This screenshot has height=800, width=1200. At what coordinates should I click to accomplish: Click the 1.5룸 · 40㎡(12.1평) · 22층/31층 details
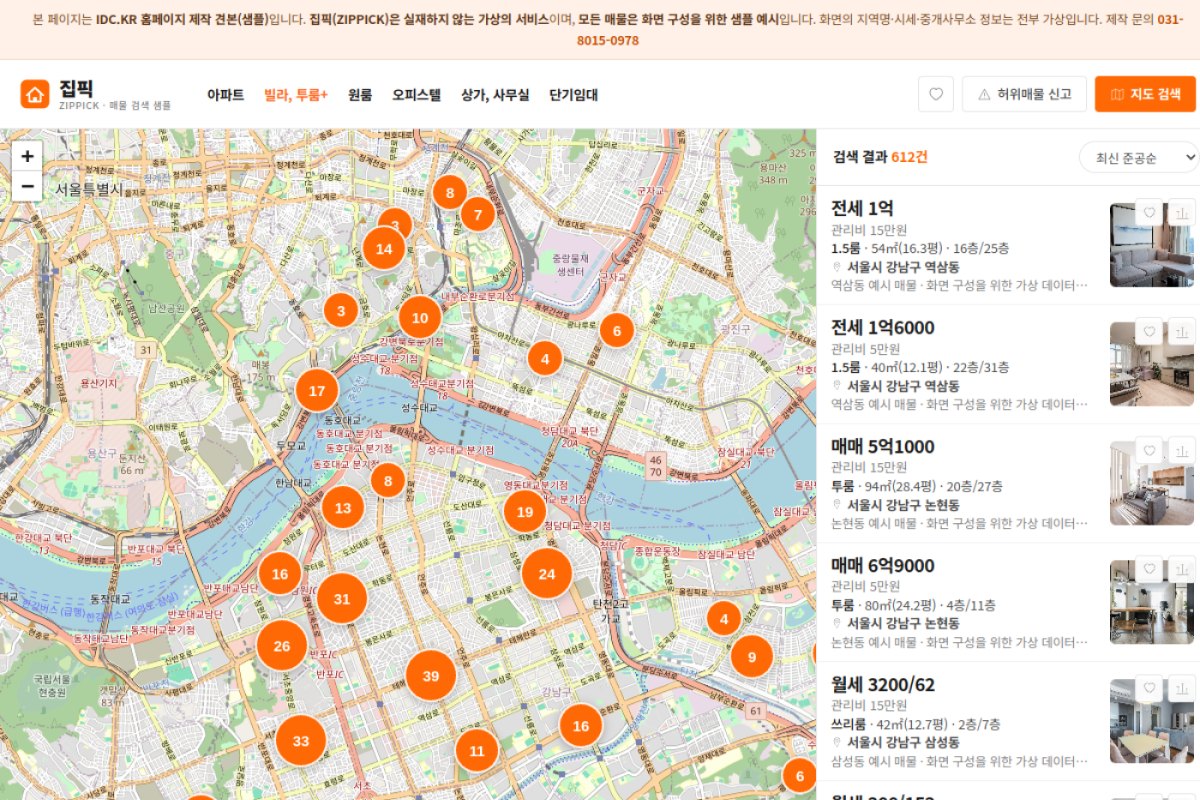tap(920, 367)
